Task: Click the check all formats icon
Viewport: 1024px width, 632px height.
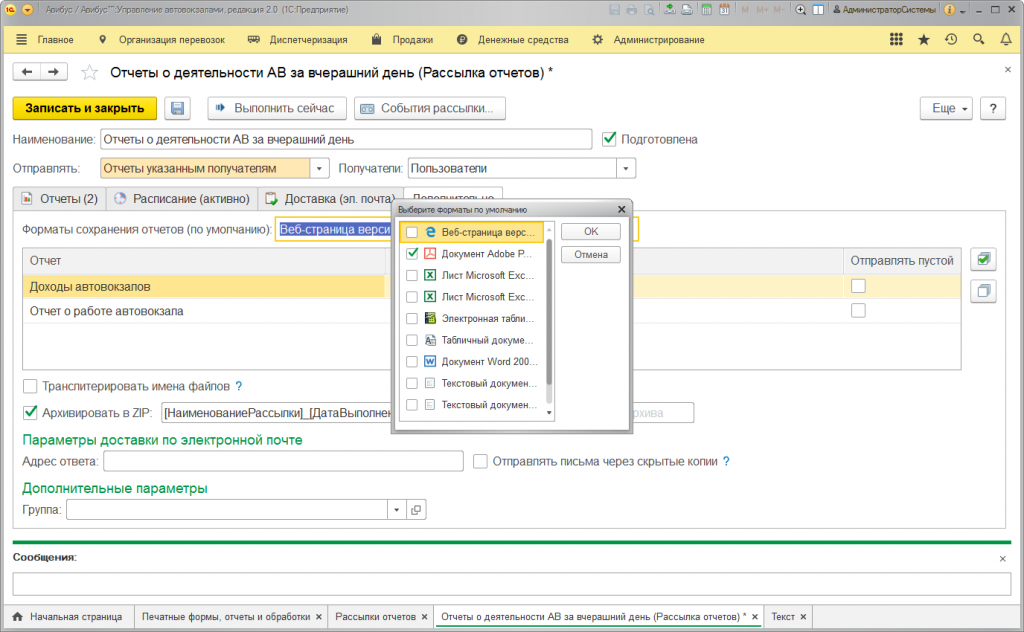Action: pyautogui.click(x=983, y=259)
